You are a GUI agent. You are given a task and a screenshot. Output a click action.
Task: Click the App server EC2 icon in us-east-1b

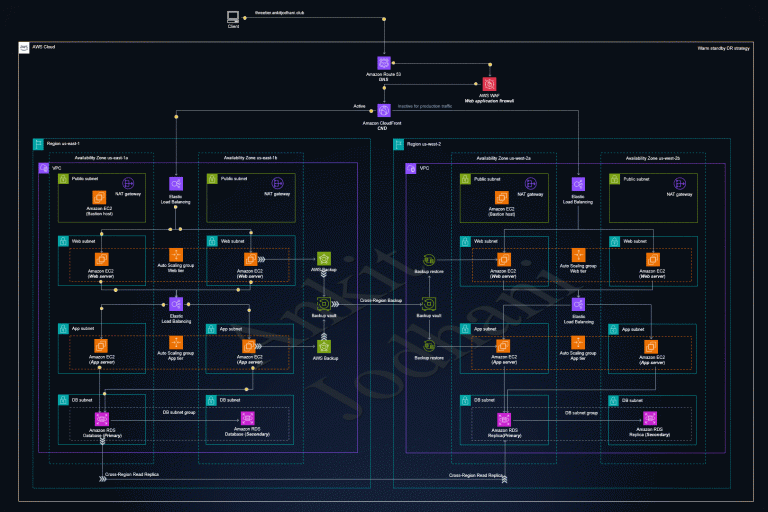coord(249,346)
